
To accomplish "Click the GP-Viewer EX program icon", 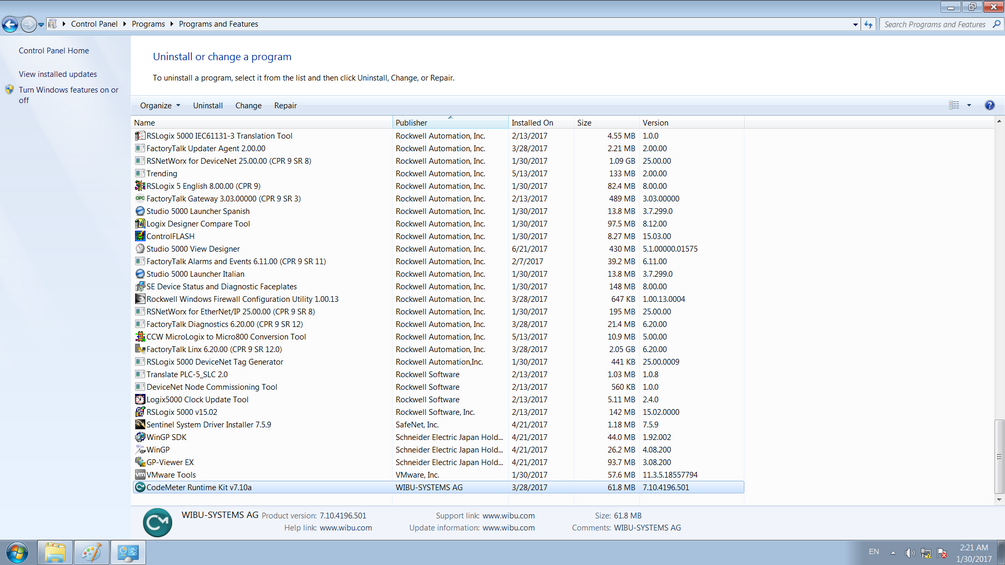I will coord(140,462).
